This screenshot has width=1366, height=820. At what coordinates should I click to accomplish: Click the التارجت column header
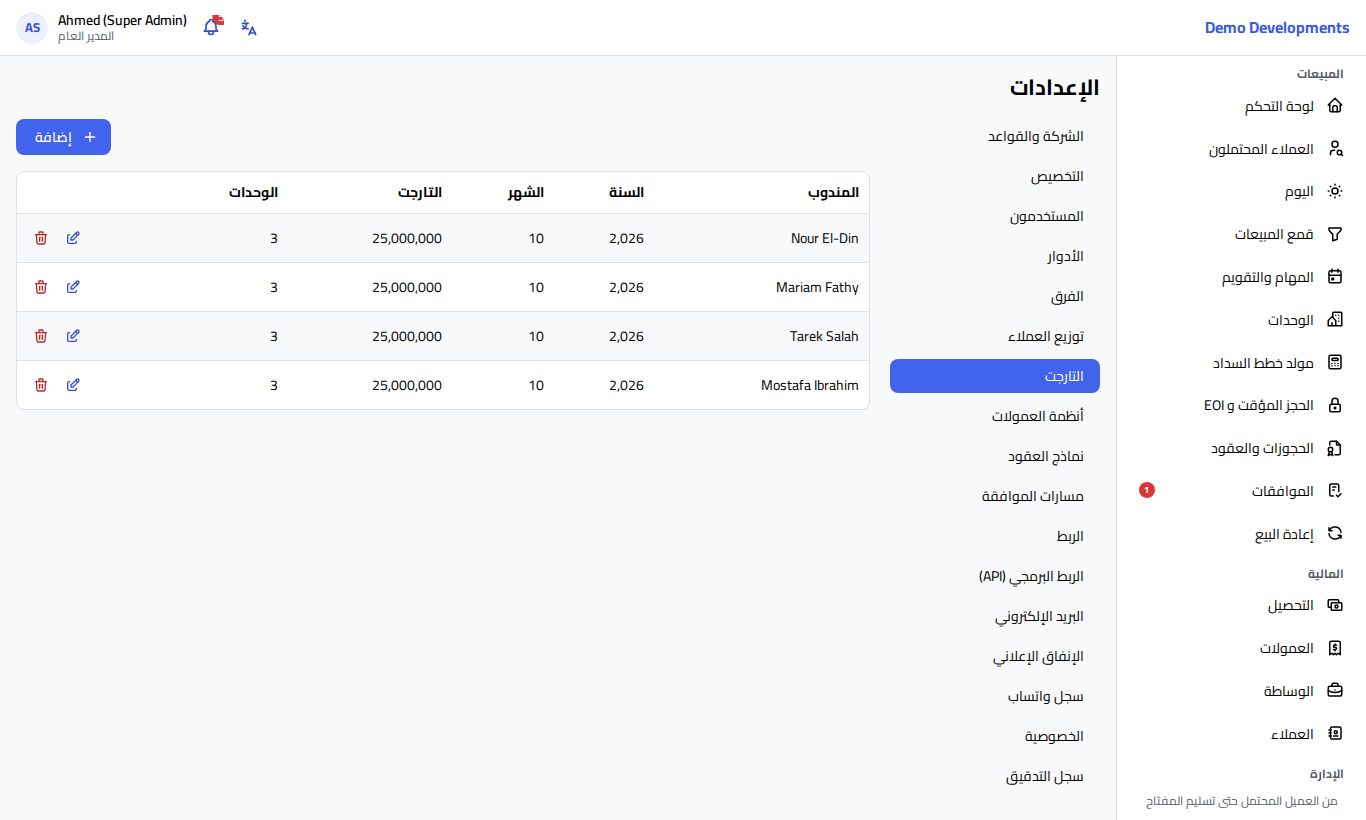(419, 192)
